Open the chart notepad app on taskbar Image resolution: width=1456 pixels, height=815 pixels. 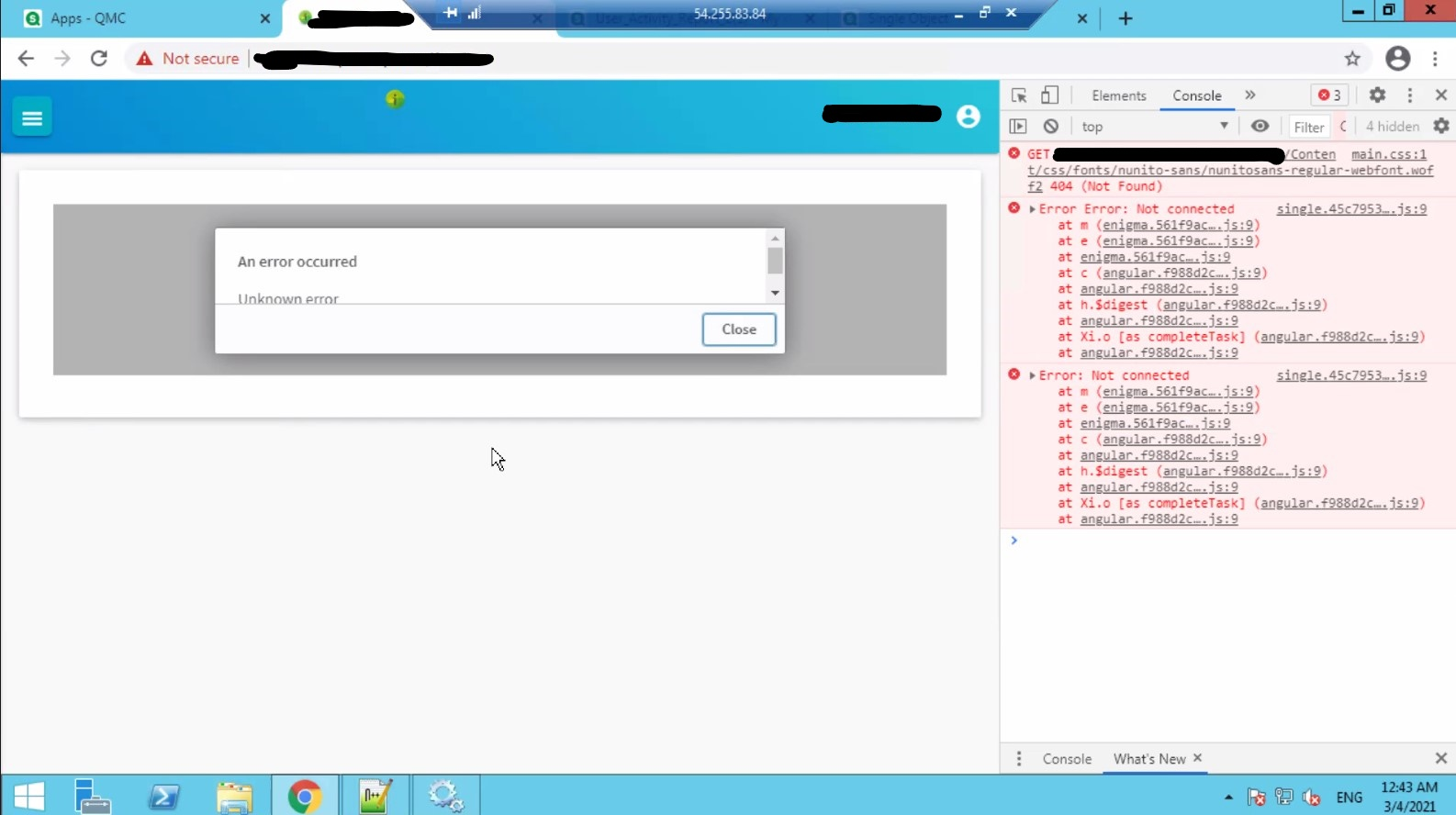click(x=375, y=796)
